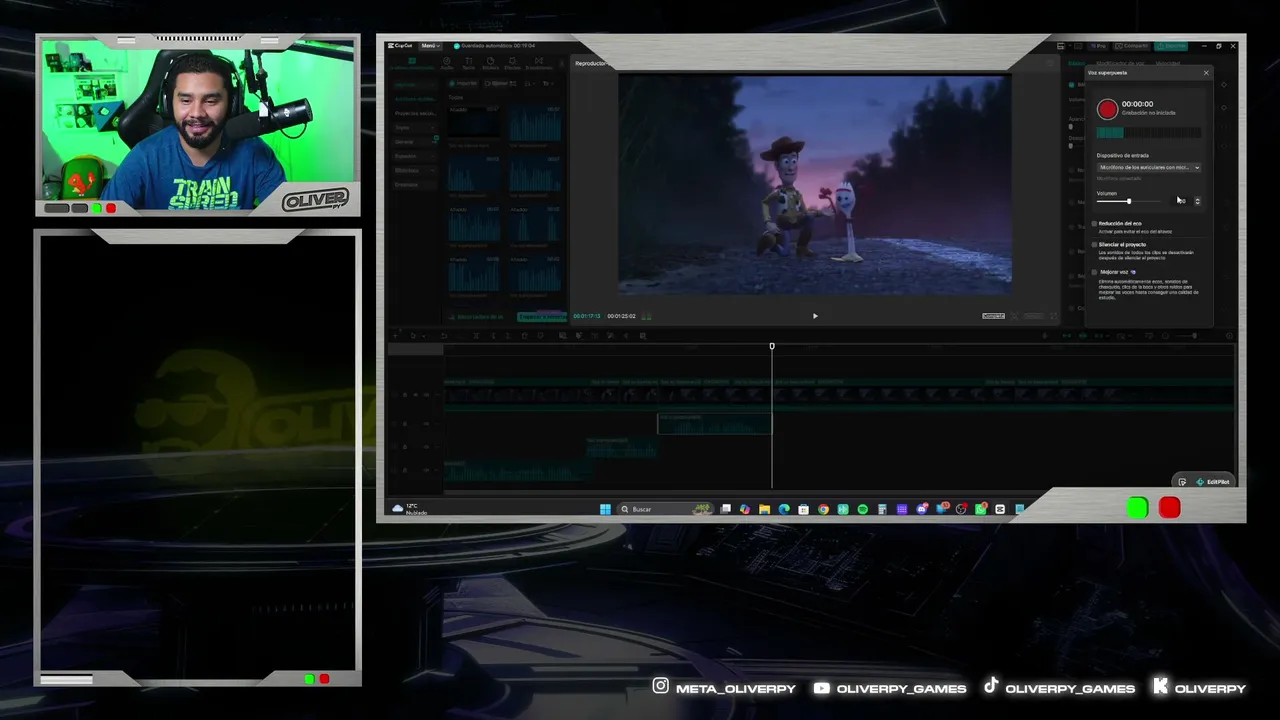
Task: Adjust the Volumen slider in voiceover dialog
Action: point(1129,201)
